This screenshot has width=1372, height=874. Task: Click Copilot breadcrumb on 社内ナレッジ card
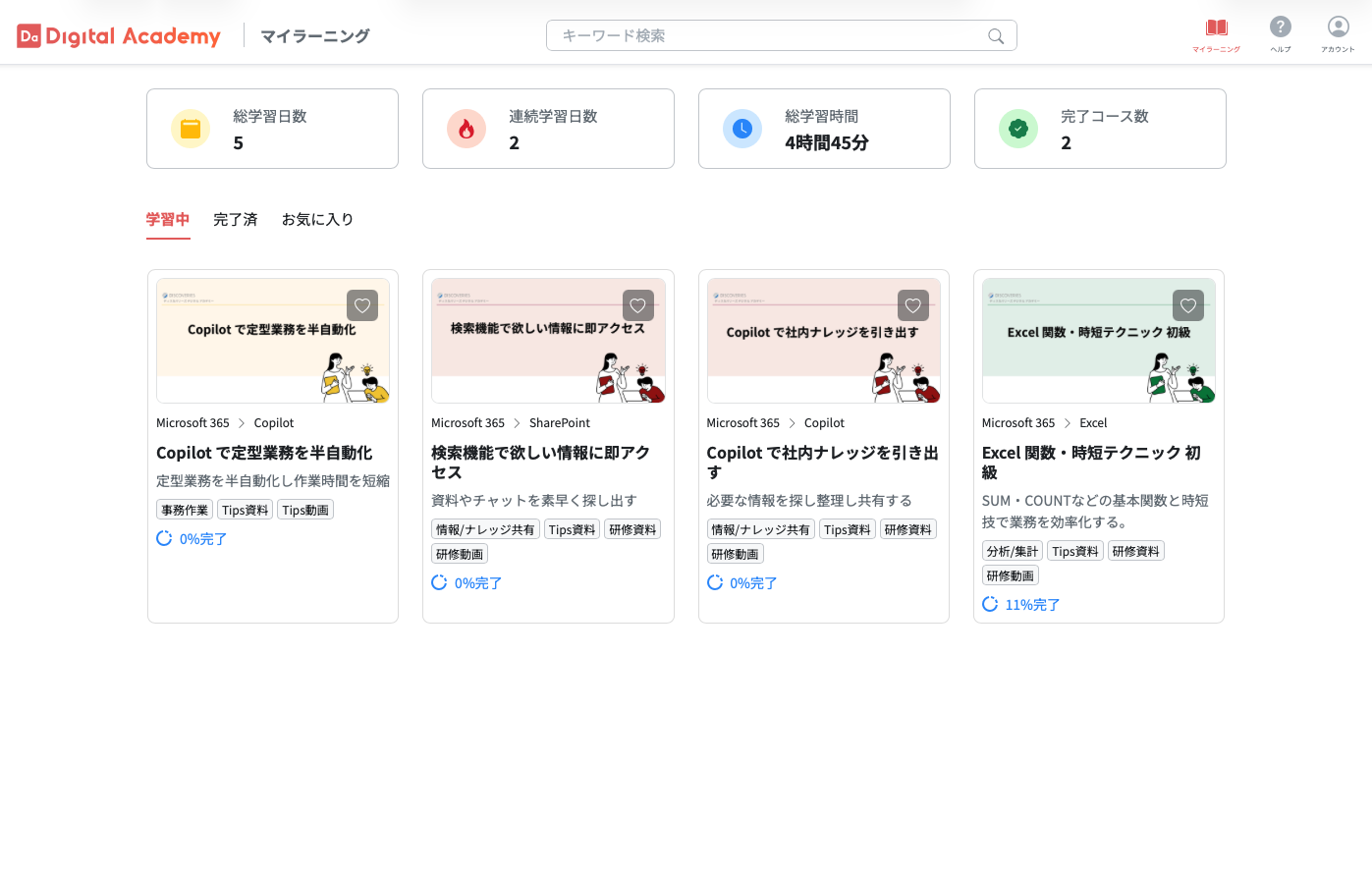point(824,423)
